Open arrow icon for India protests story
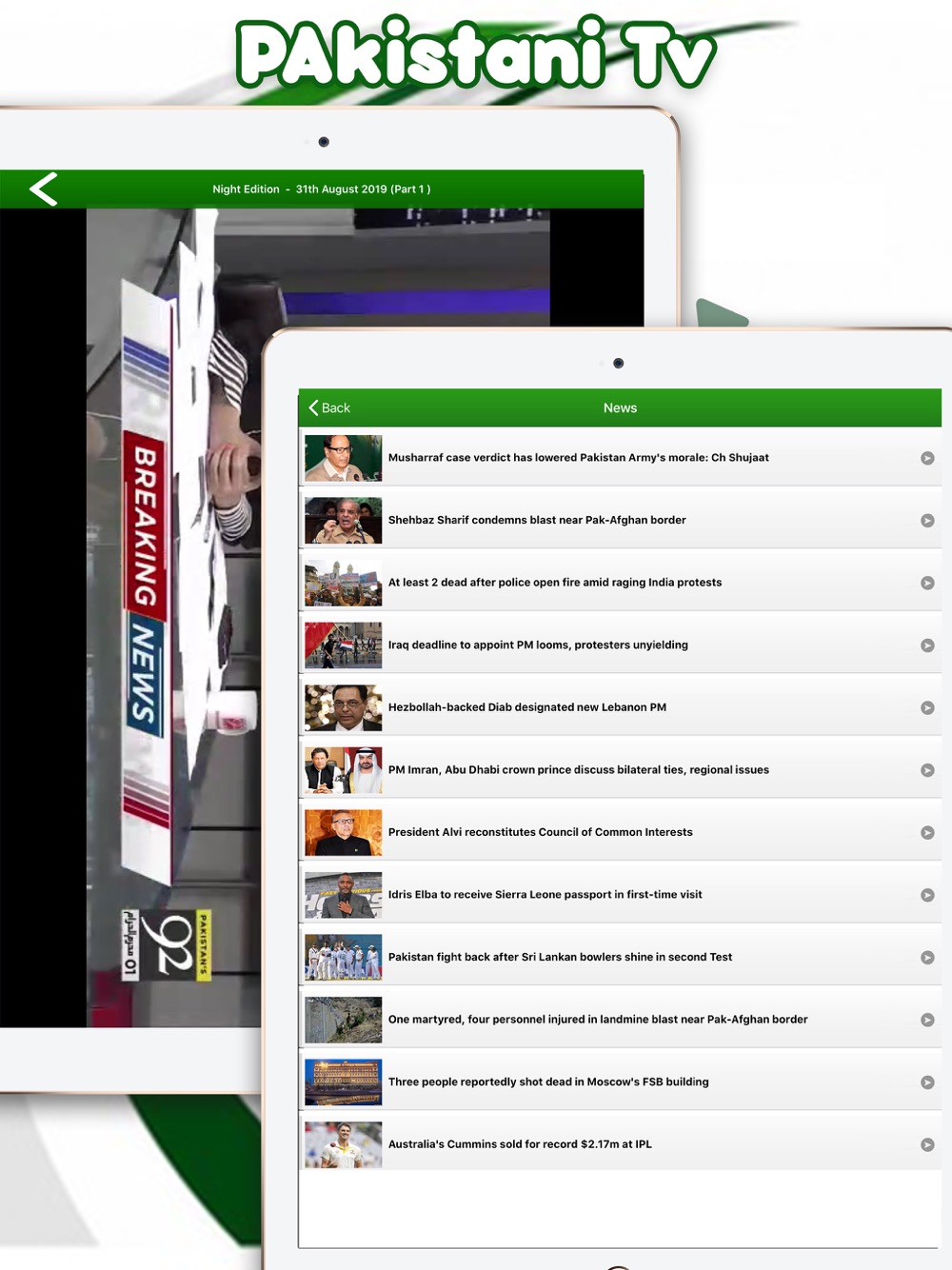The image size is (952, 1270). [x=927, y=583]
